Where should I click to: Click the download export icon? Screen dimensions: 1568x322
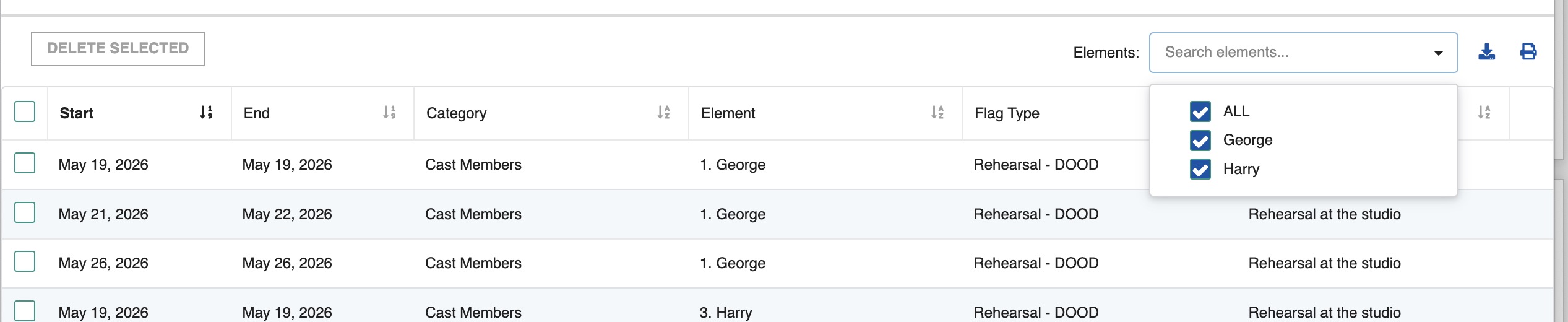click(1486, 52)
